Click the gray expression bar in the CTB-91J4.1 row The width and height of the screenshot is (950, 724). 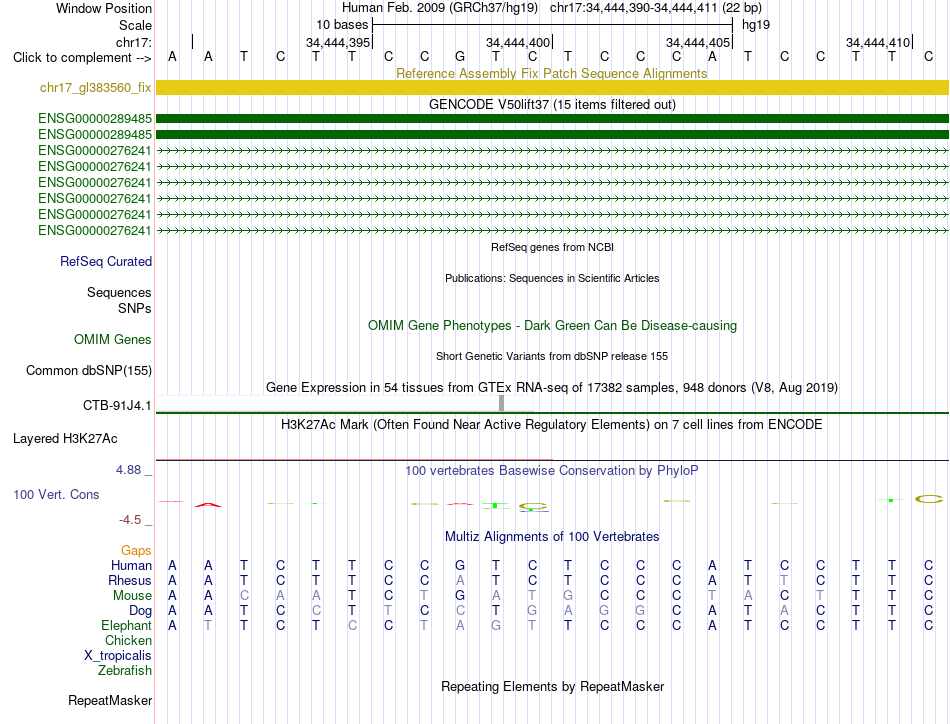[x=502, y=403]
